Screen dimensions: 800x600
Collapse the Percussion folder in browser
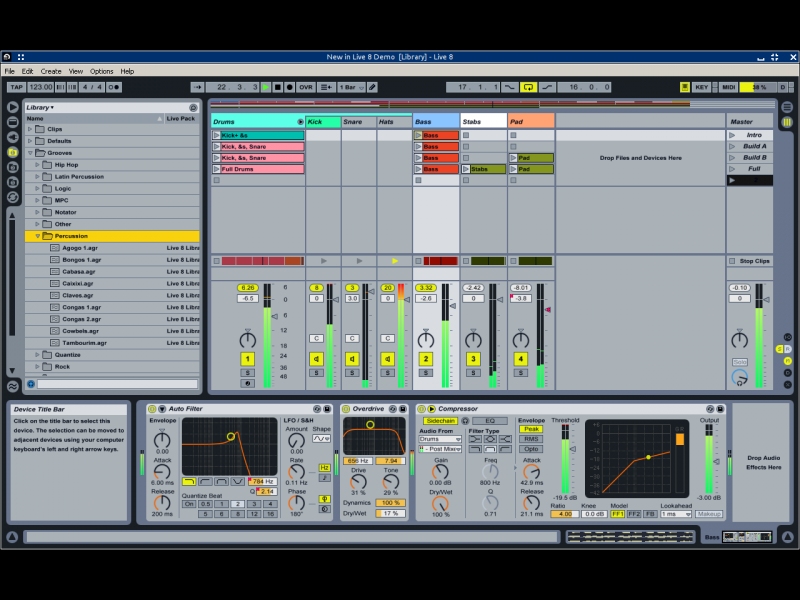(38, 236)
